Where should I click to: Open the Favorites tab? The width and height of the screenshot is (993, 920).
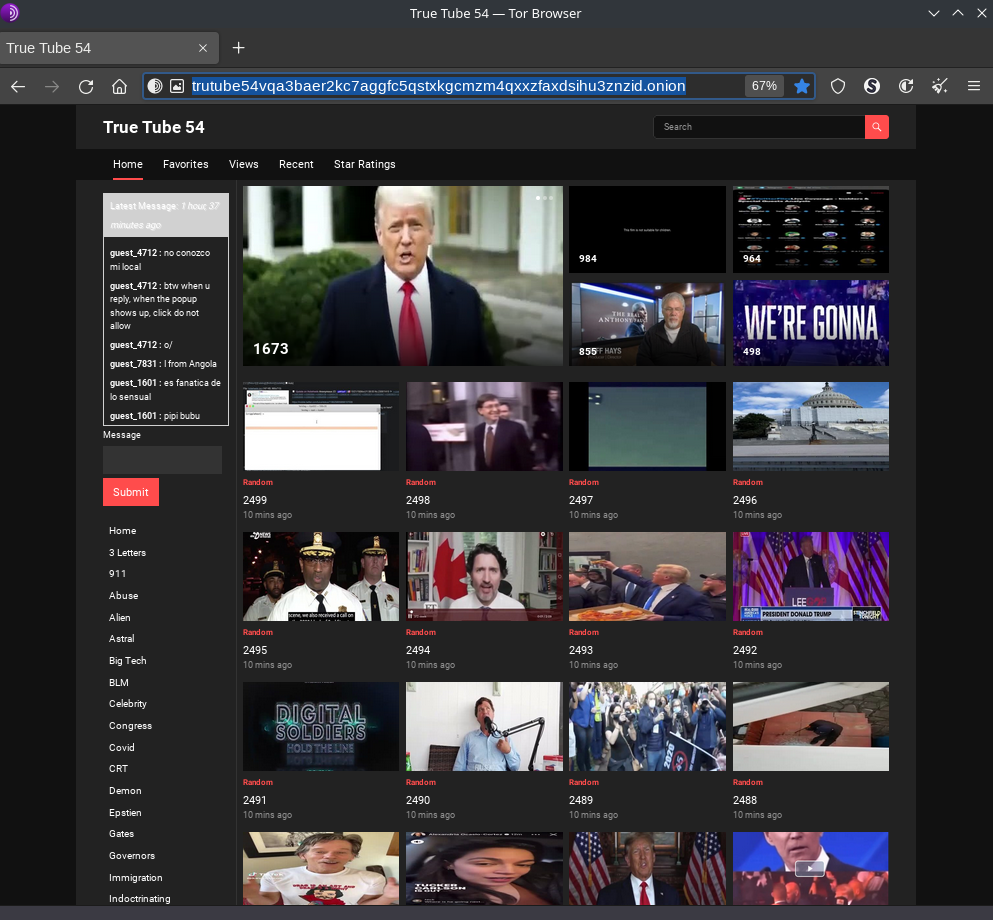pyautogui.click(x=186, y=164)
